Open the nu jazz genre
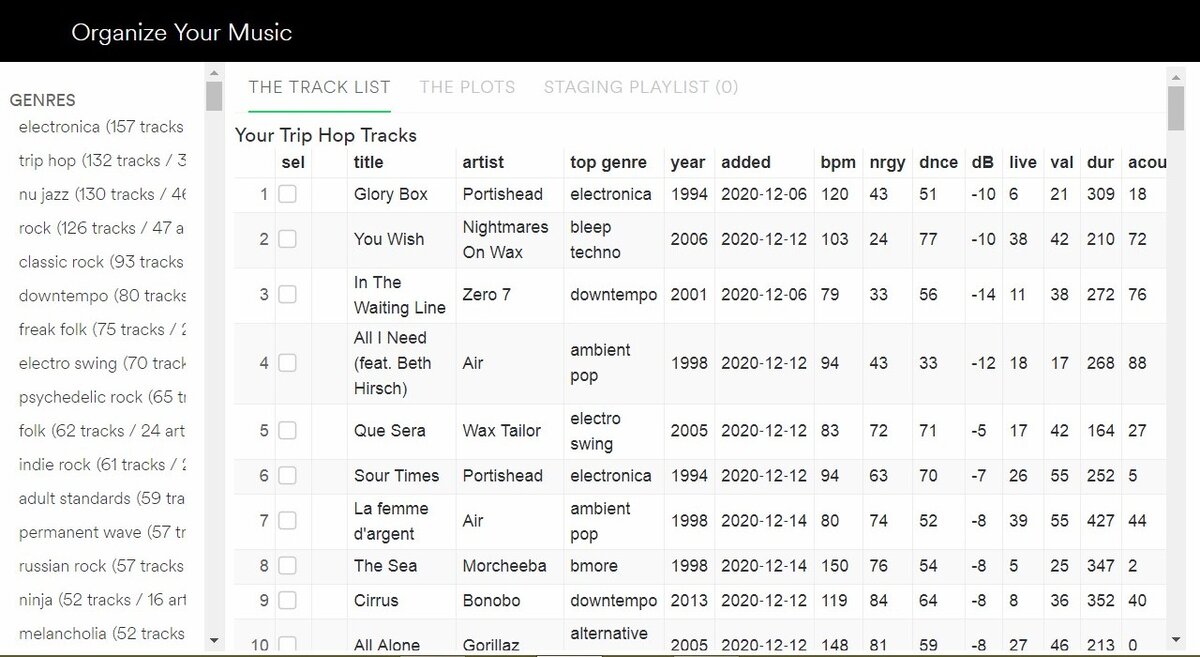 click(x=102, y=194)
